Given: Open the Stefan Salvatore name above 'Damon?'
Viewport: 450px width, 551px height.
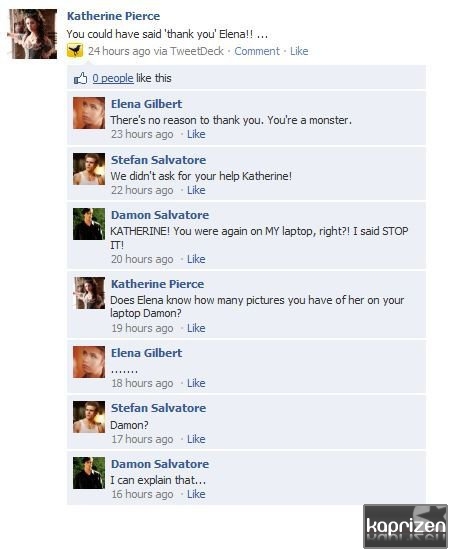Looking at the screenshot, I should (158, 408).
